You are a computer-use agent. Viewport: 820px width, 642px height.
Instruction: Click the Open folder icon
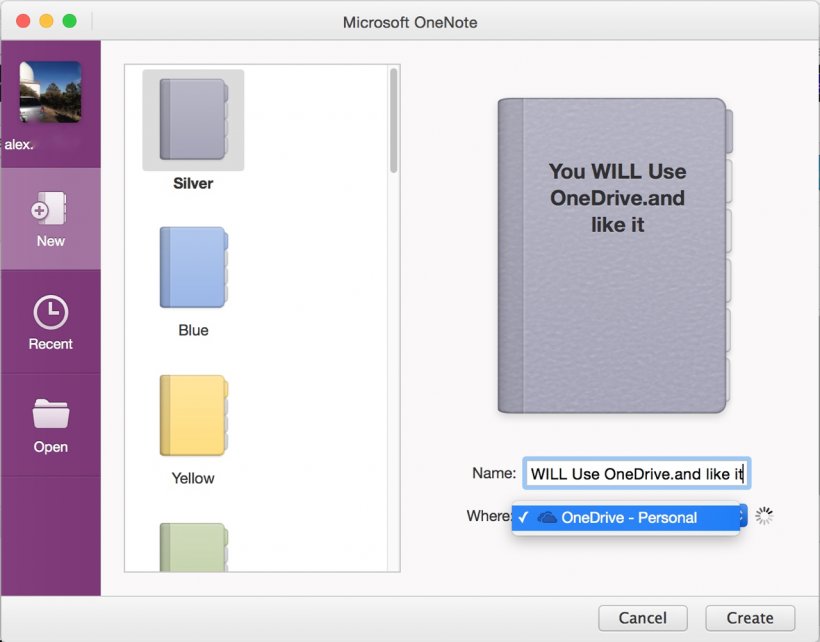pos(51,414)
